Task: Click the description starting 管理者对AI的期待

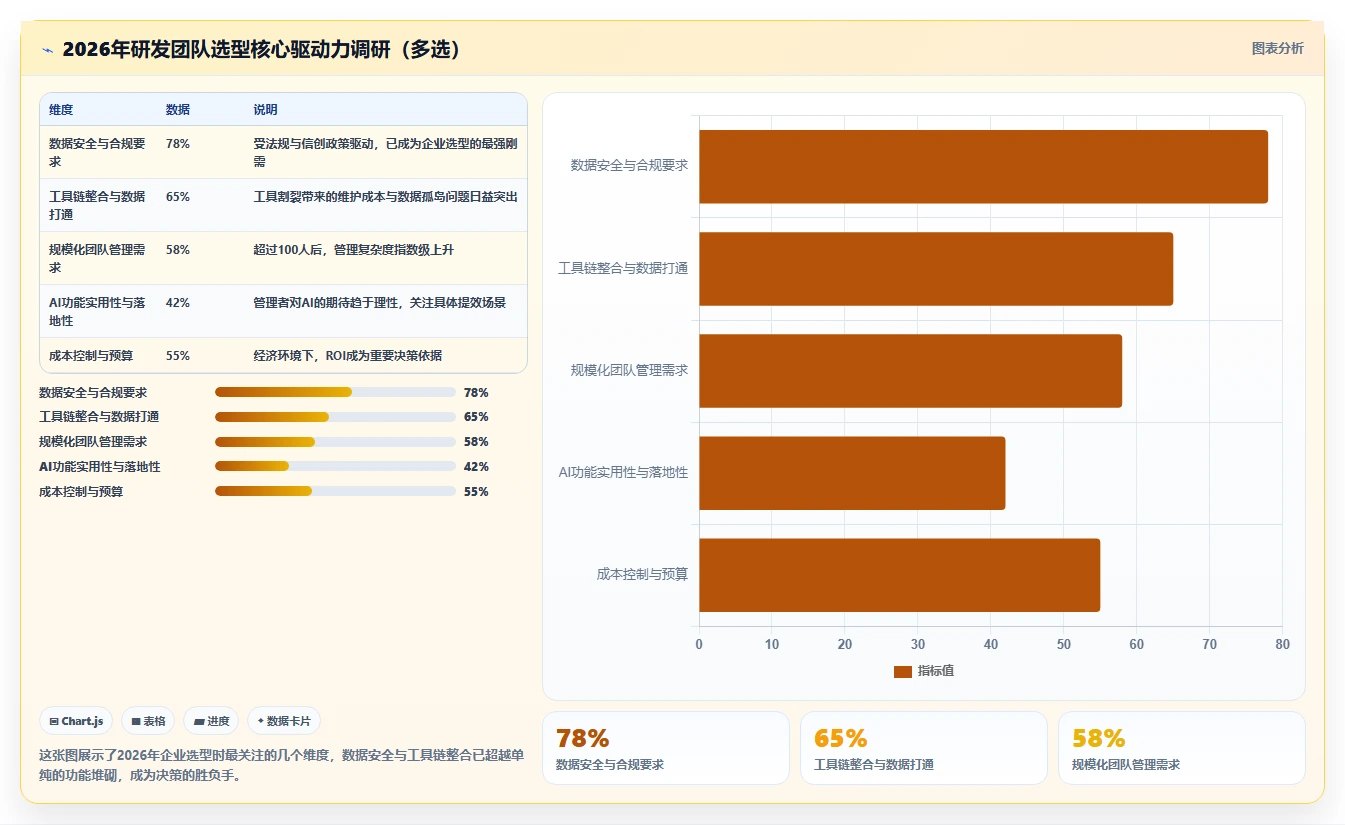Action: click(379, 303)
